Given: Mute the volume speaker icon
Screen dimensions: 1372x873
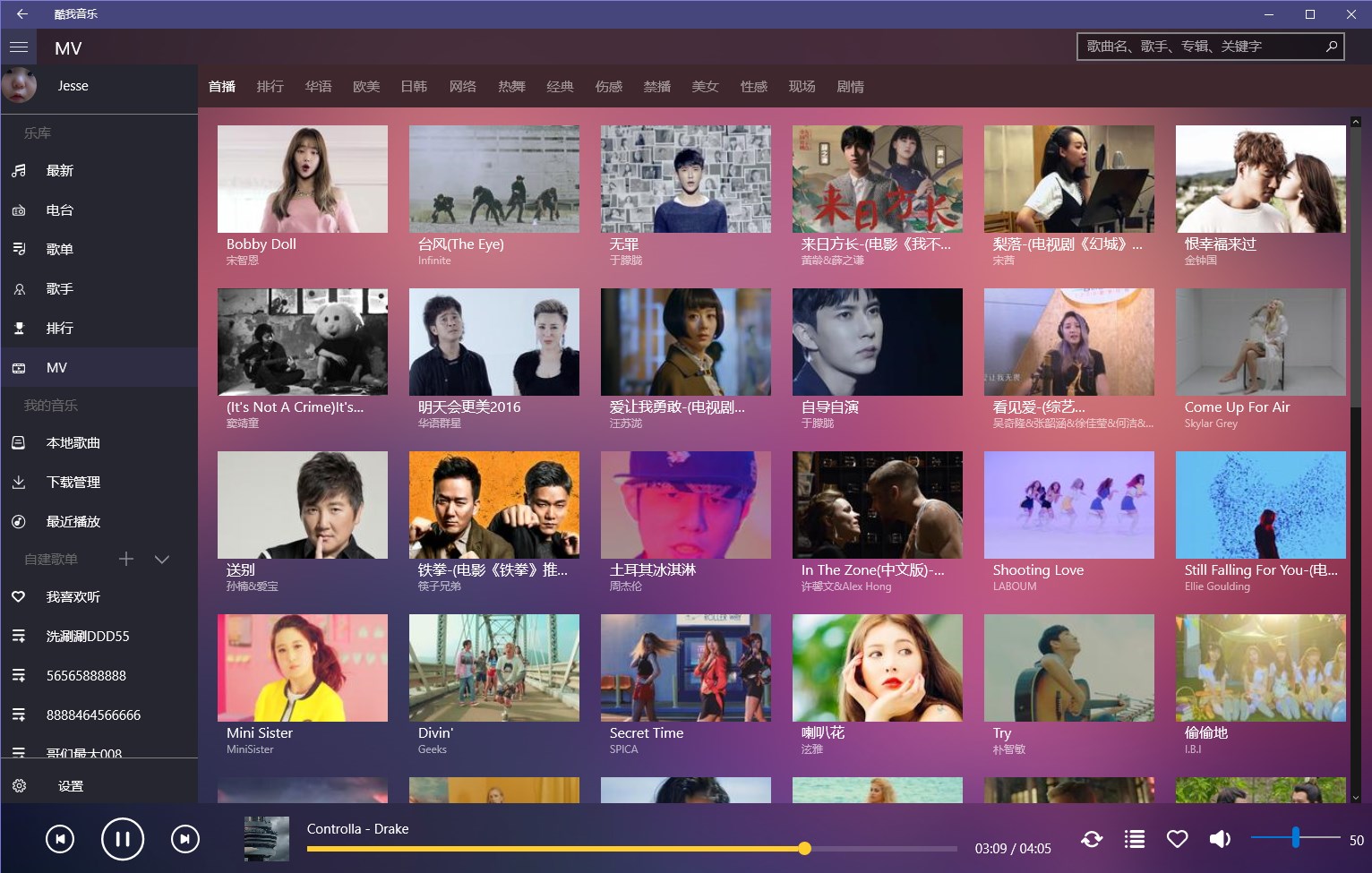Looking at the screenshot, I should click(x=1220, y=839).
